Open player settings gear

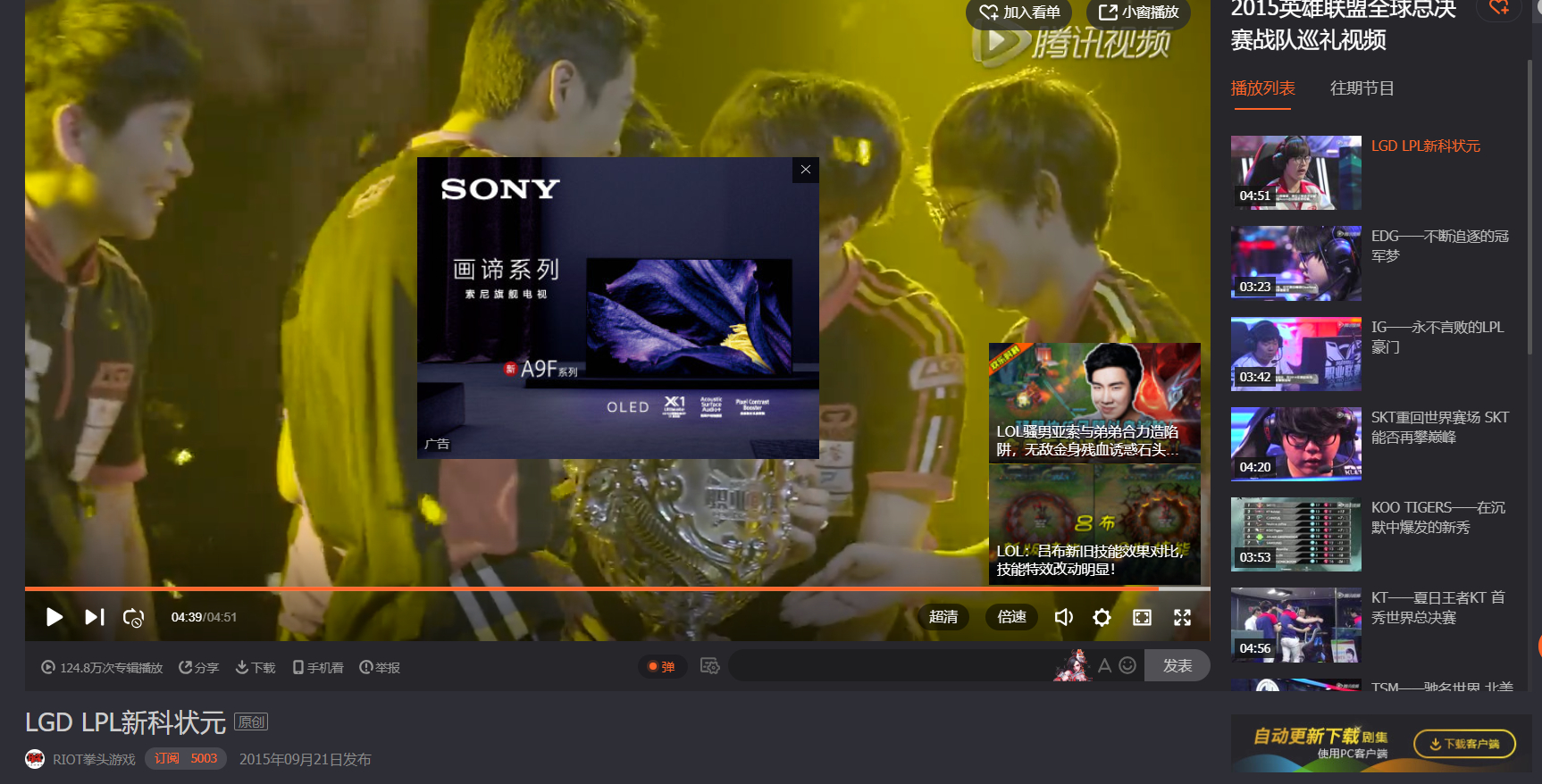[1102, 617]
